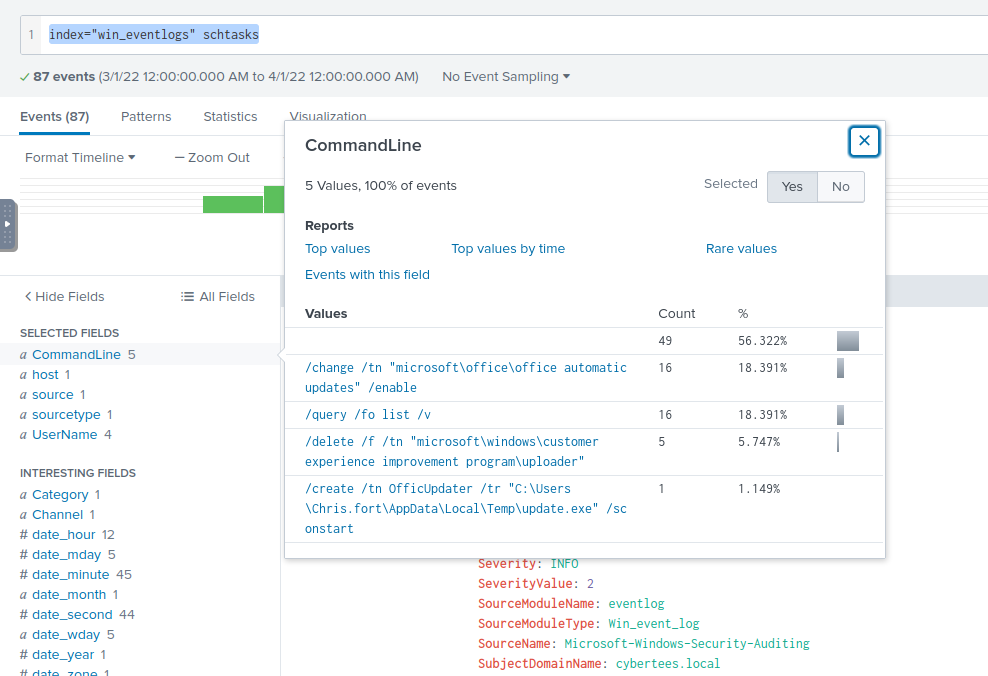
Task: Open the Format Timeline dropdown
Action: (x=79, y=157)
